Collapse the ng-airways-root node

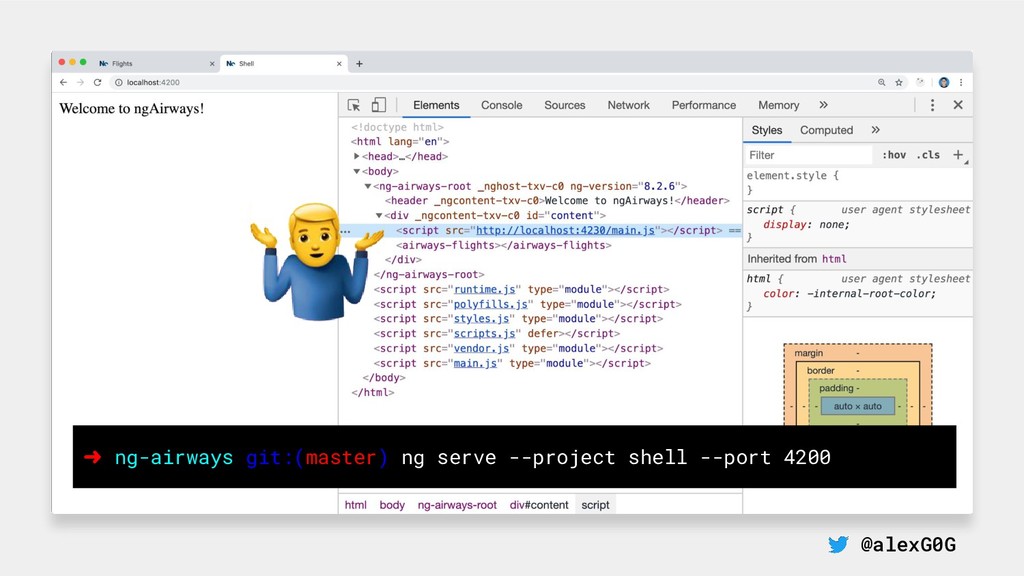pyautogui.click(x=368, y=186)
